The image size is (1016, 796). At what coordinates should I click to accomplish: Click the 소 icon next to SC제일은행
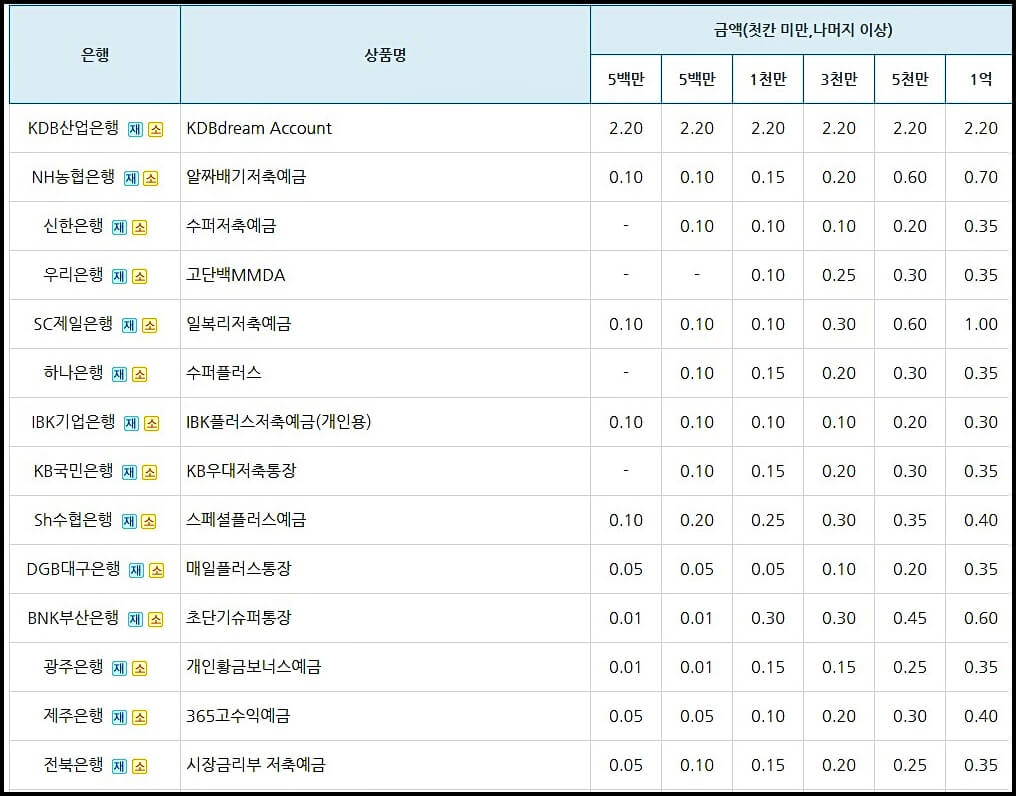click(150, 325)
